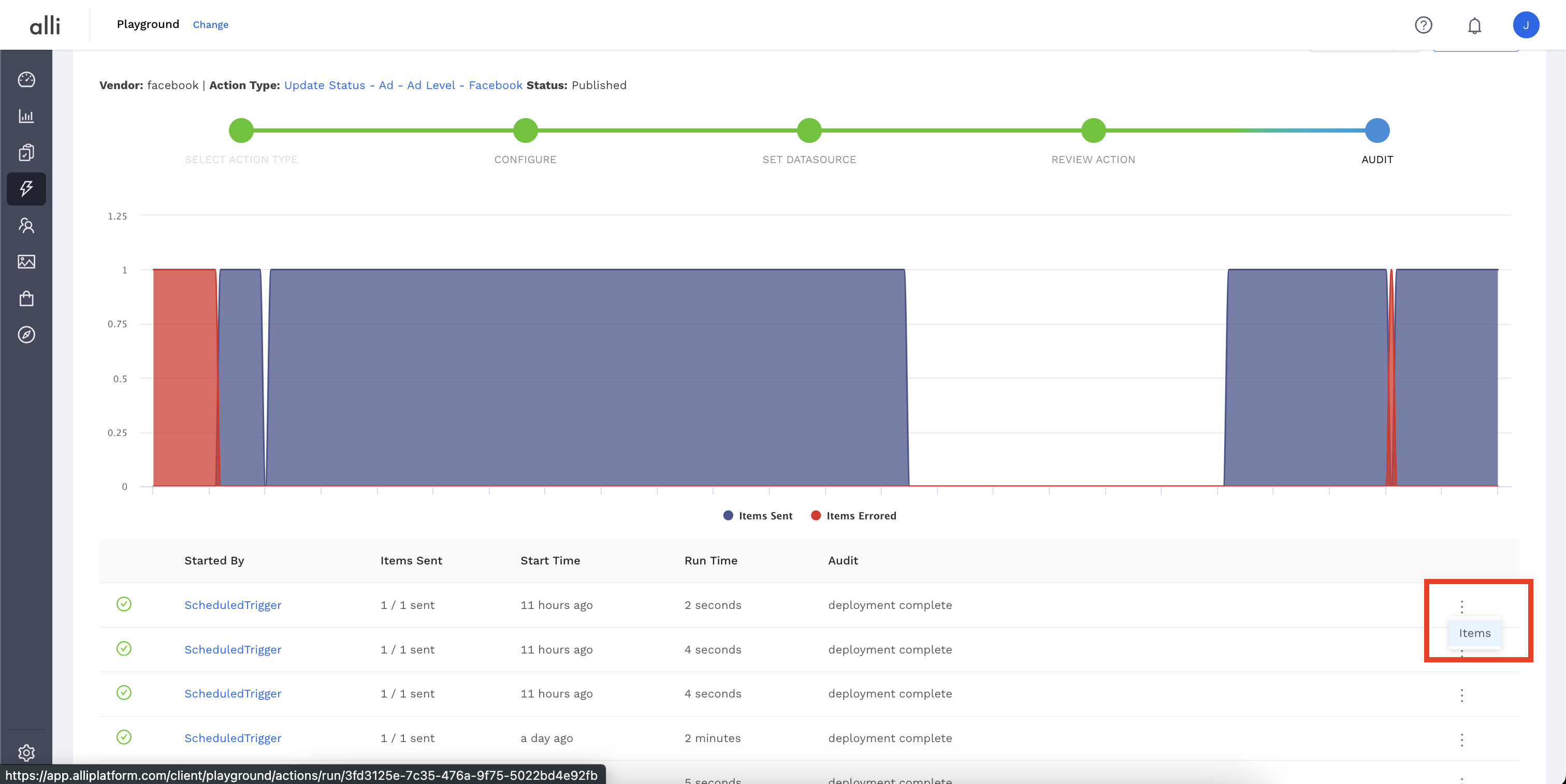Image resolution: width=1566 pixels, height=784 pixels.
Task: Open the settings gear icon in sidebar
Action: pyautogui.click(x=26, y=752)
